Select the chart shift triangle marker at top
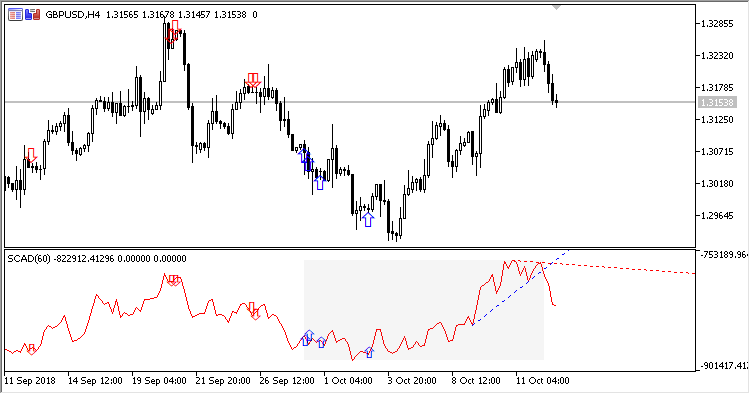 (x=556, y=8)
